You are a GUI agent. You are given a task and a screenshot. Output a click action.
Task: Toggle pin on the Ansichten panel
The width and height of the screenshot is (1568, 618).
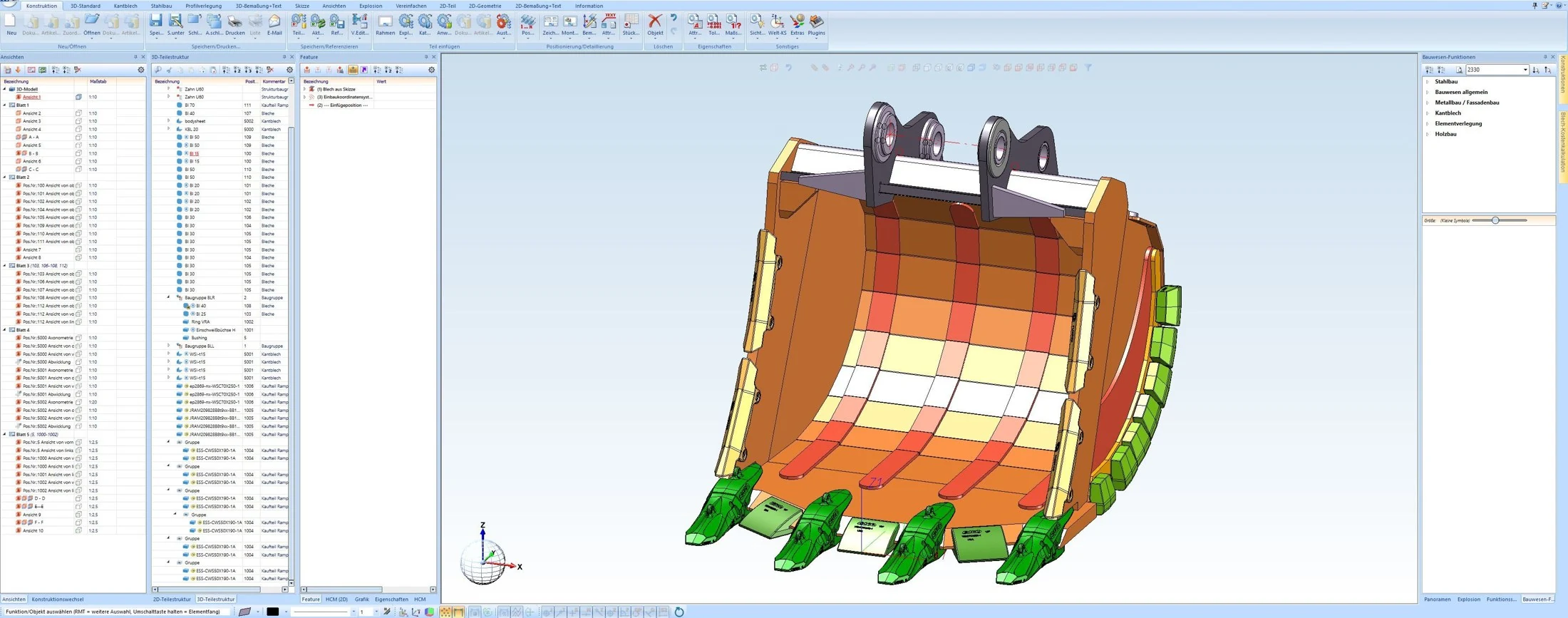[135, 57]
